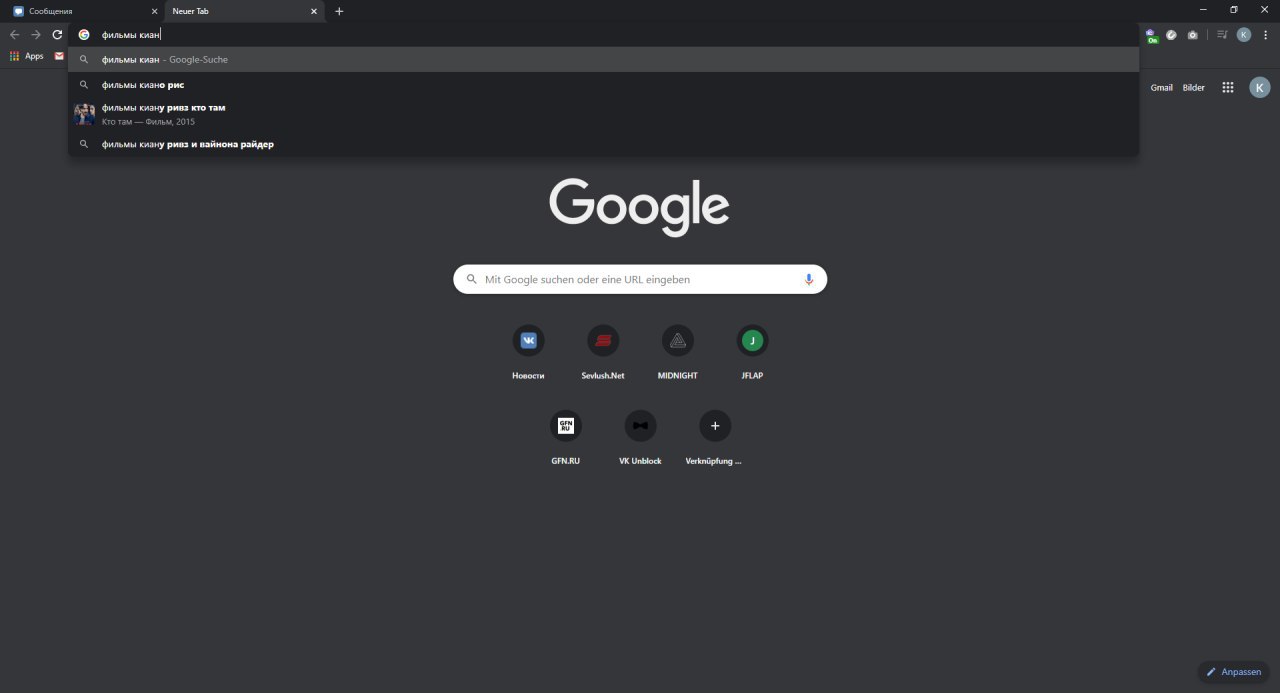The width and height of the screenshot is (1280, 693).
Task: Open the Gmail envelope bookmark in the bookmarks bar
Action: tap(59, 56)
